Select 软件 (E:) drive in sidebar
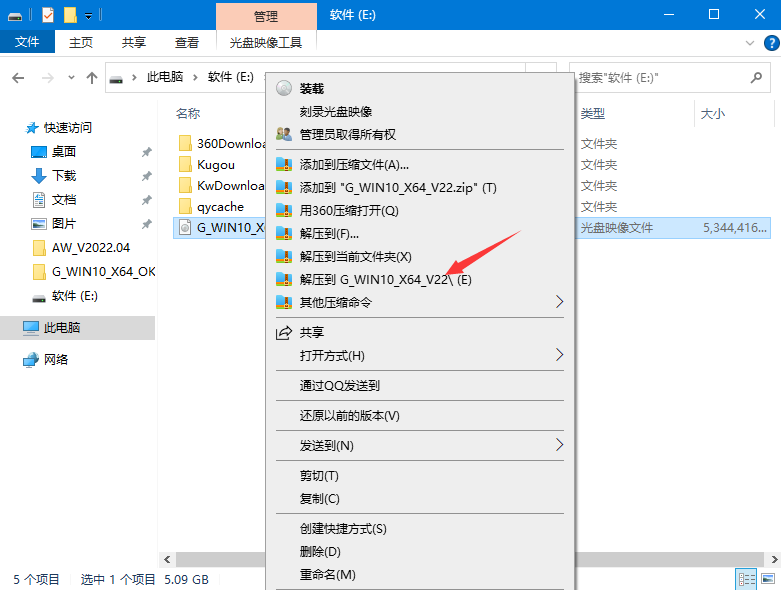Viewport: 781px width, 590px height. (x=75, y=296)
